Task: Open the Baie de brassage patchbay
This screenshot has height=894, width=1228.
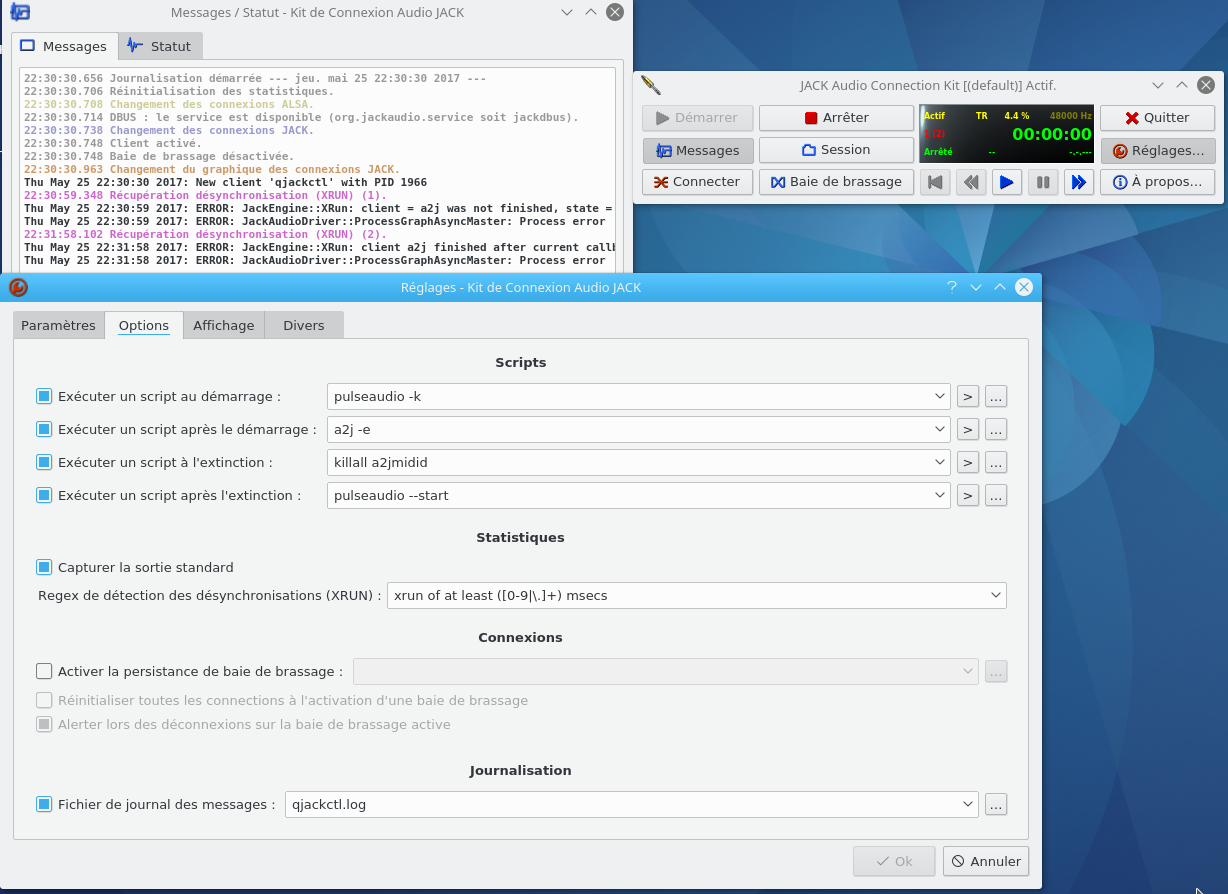Action: coord(836,182)
